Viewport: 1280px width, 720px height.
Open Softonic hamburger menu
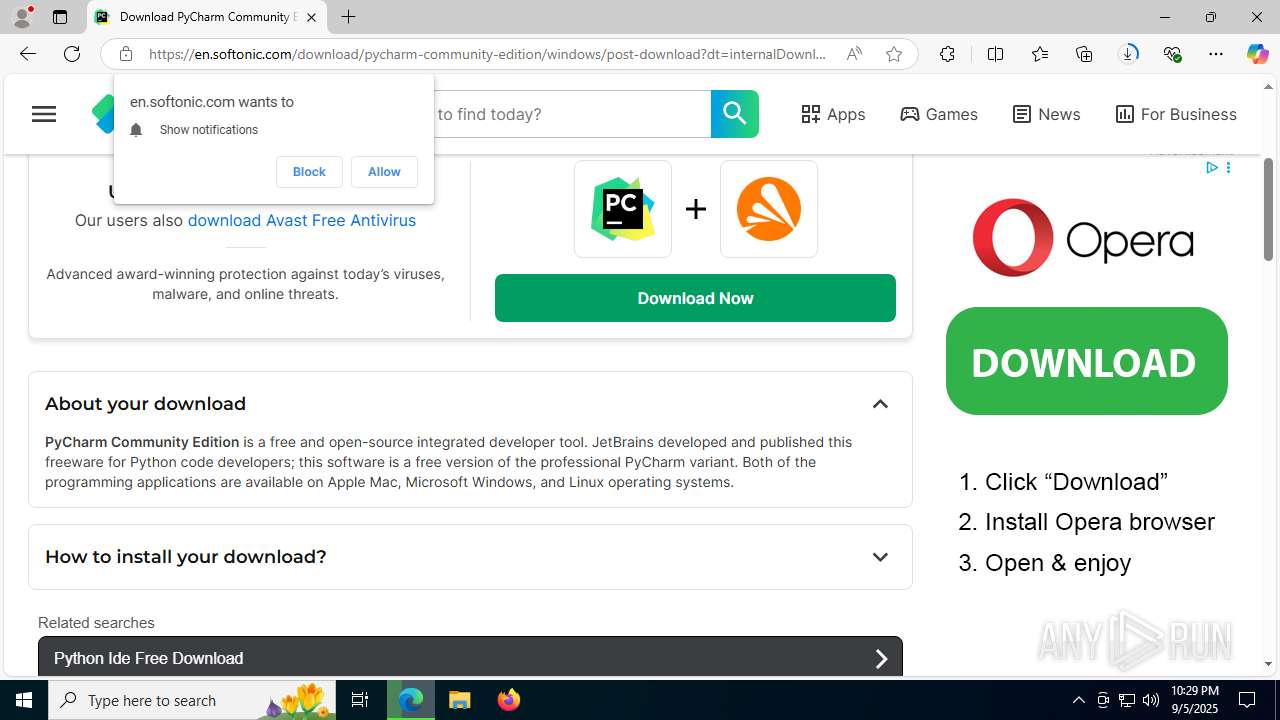tap(44, 114)
